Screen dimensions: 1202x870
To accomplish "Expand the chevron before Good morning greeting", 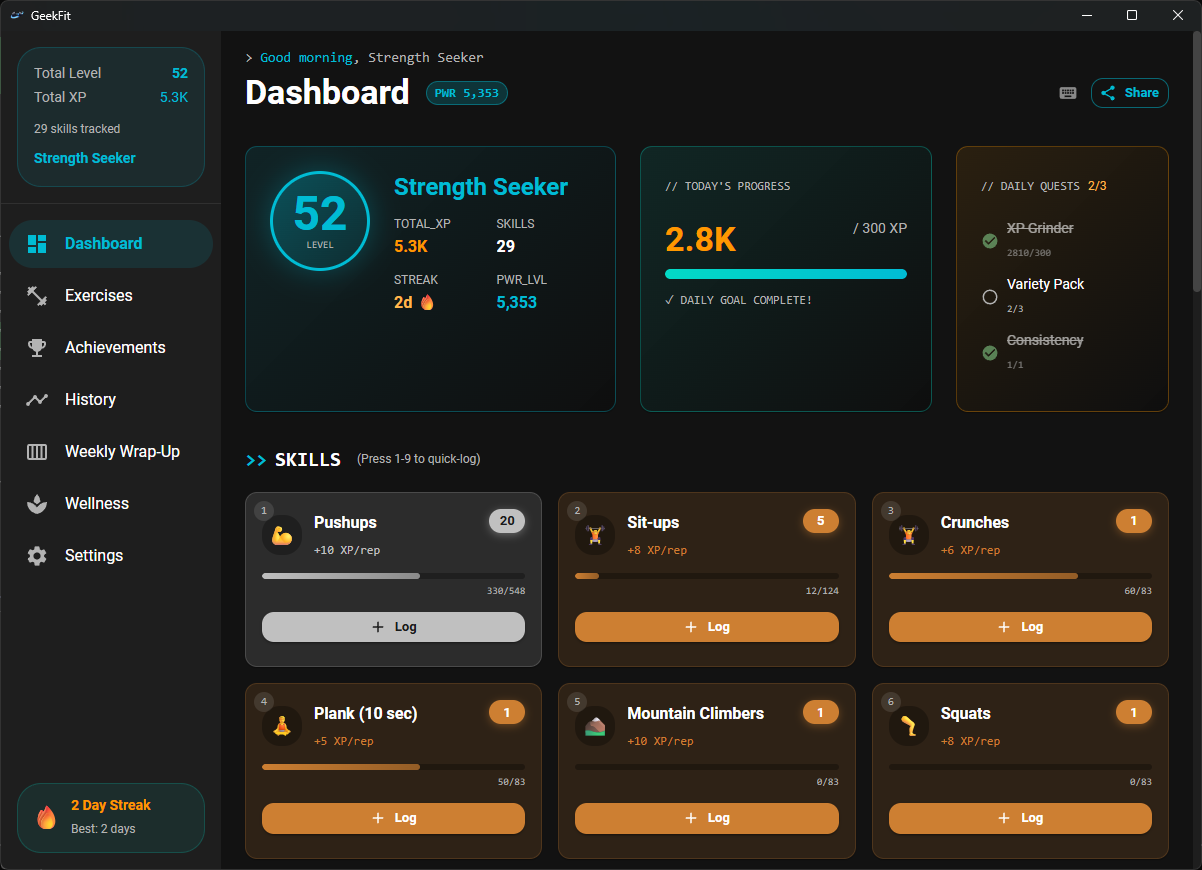I will tap(249, 57).
